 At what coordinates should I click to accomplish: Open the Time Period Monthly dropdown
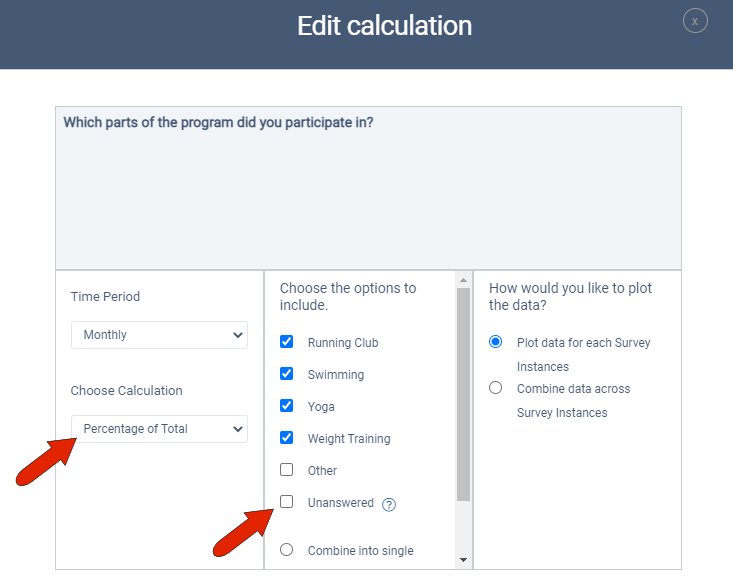pyautogui.click(x=159, y=335)
